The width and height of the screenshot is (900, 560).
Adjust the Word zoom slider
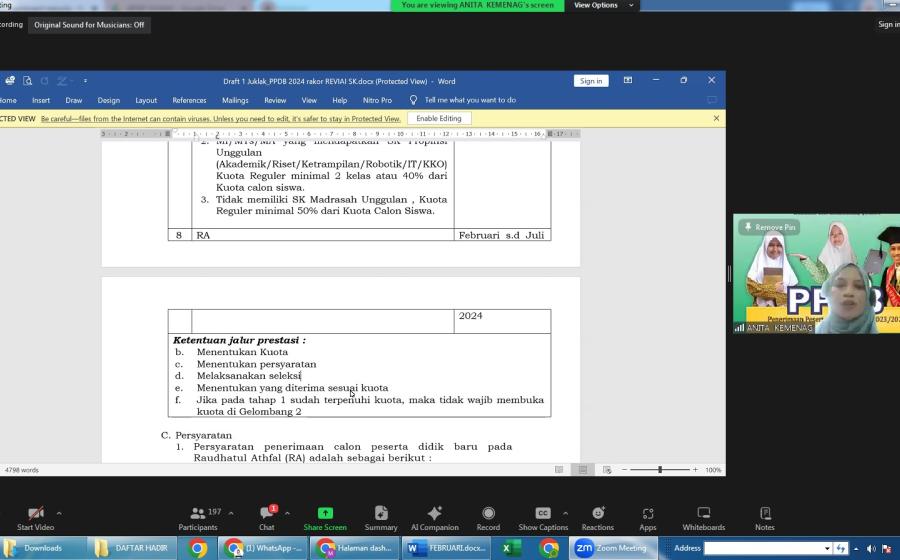660,469
